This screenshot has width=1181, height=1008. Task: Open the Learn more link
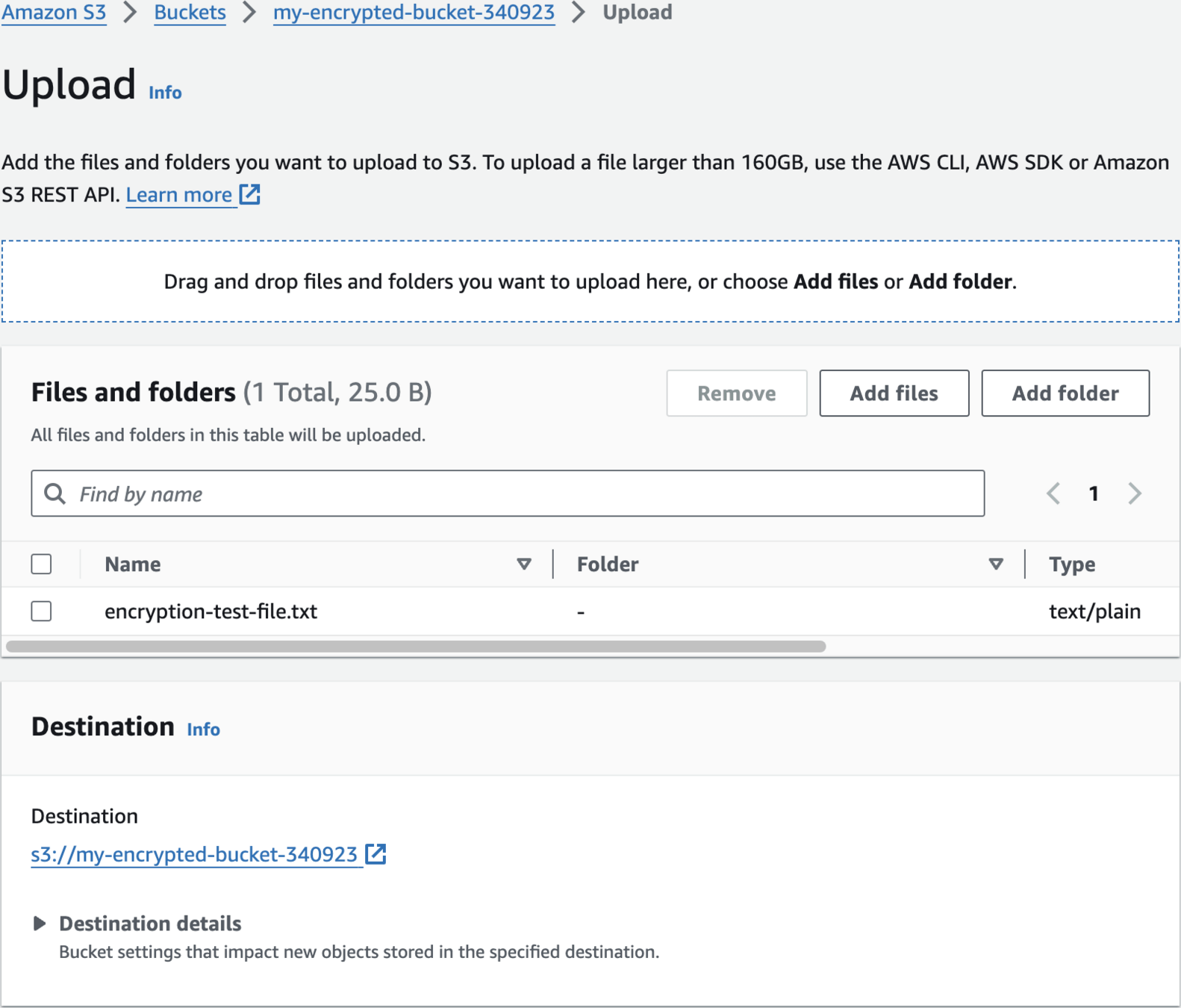click(179, 195)
